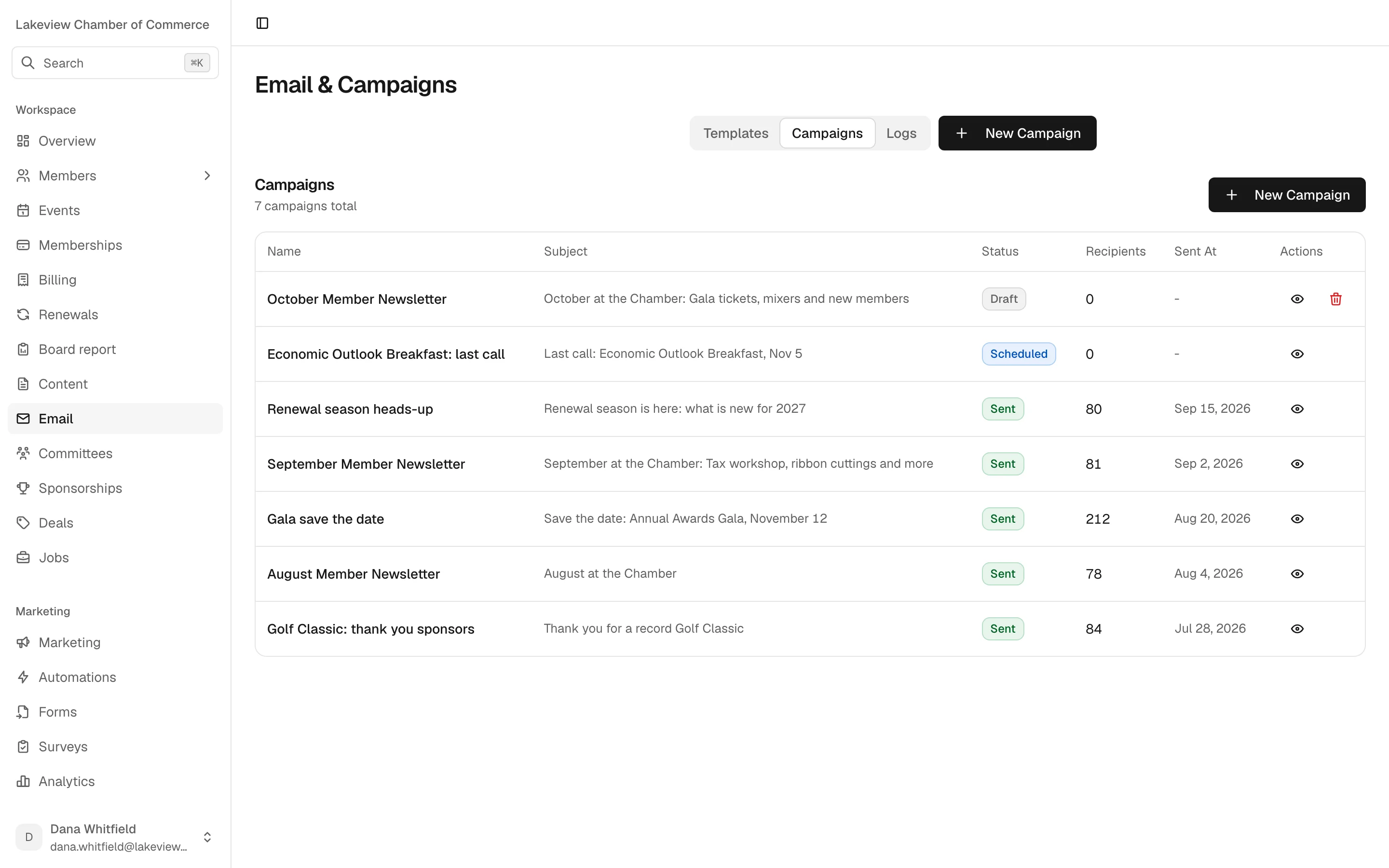The width and height of the screenshot is (1389, 868).
Task: Click the search magnifier icon
Action: coord(27,63)
